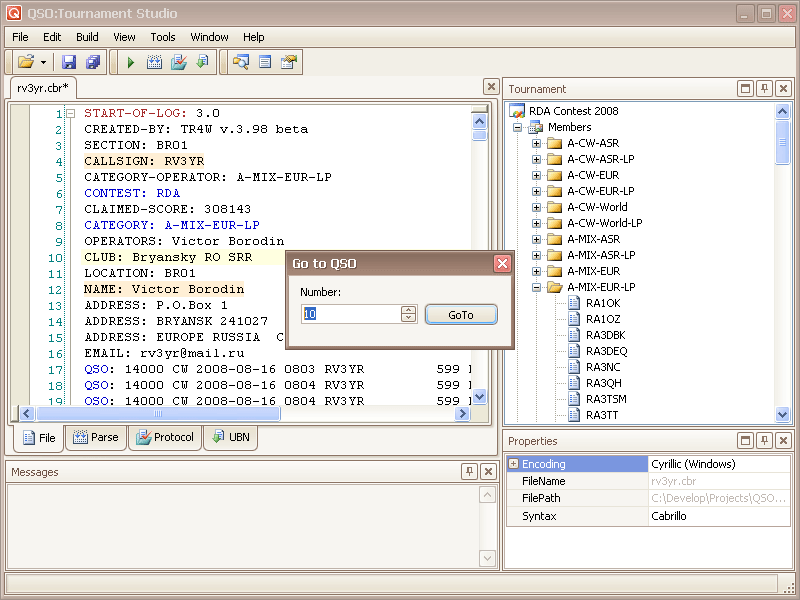Click the Save All toolbar icon

(92, 62)
